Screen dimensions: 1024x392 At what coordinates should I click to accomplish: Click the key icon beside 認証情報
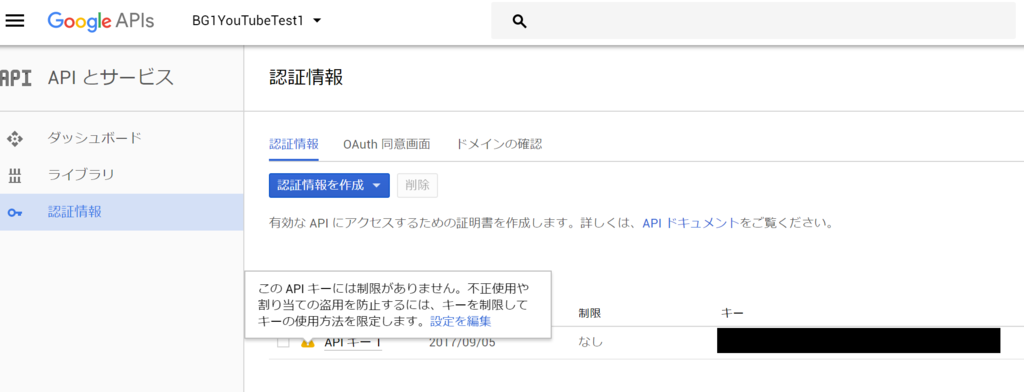pyautogui.click(x=14, y=212)
